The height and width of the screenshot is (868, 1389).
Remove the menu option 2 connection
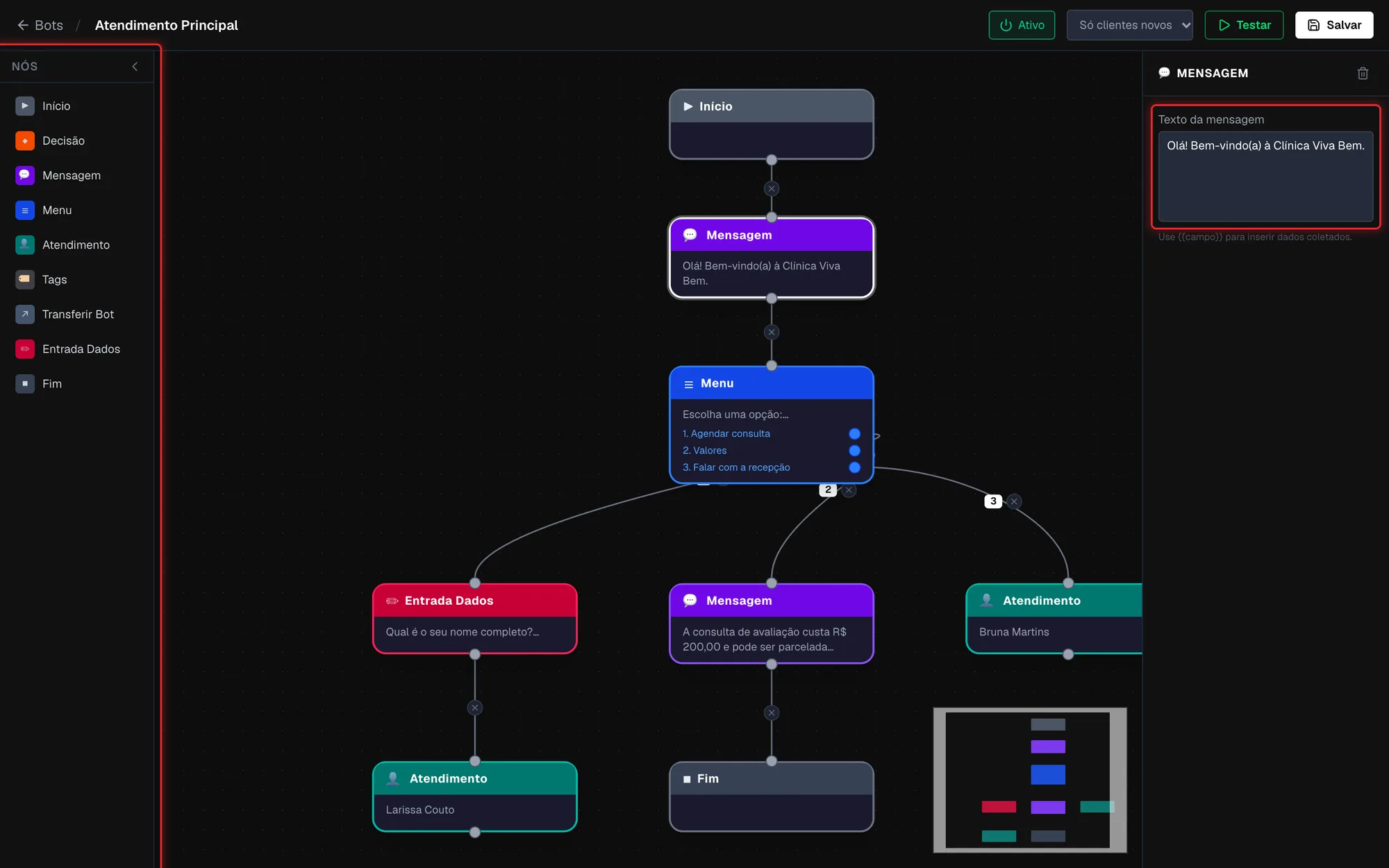tap(849, 490)
